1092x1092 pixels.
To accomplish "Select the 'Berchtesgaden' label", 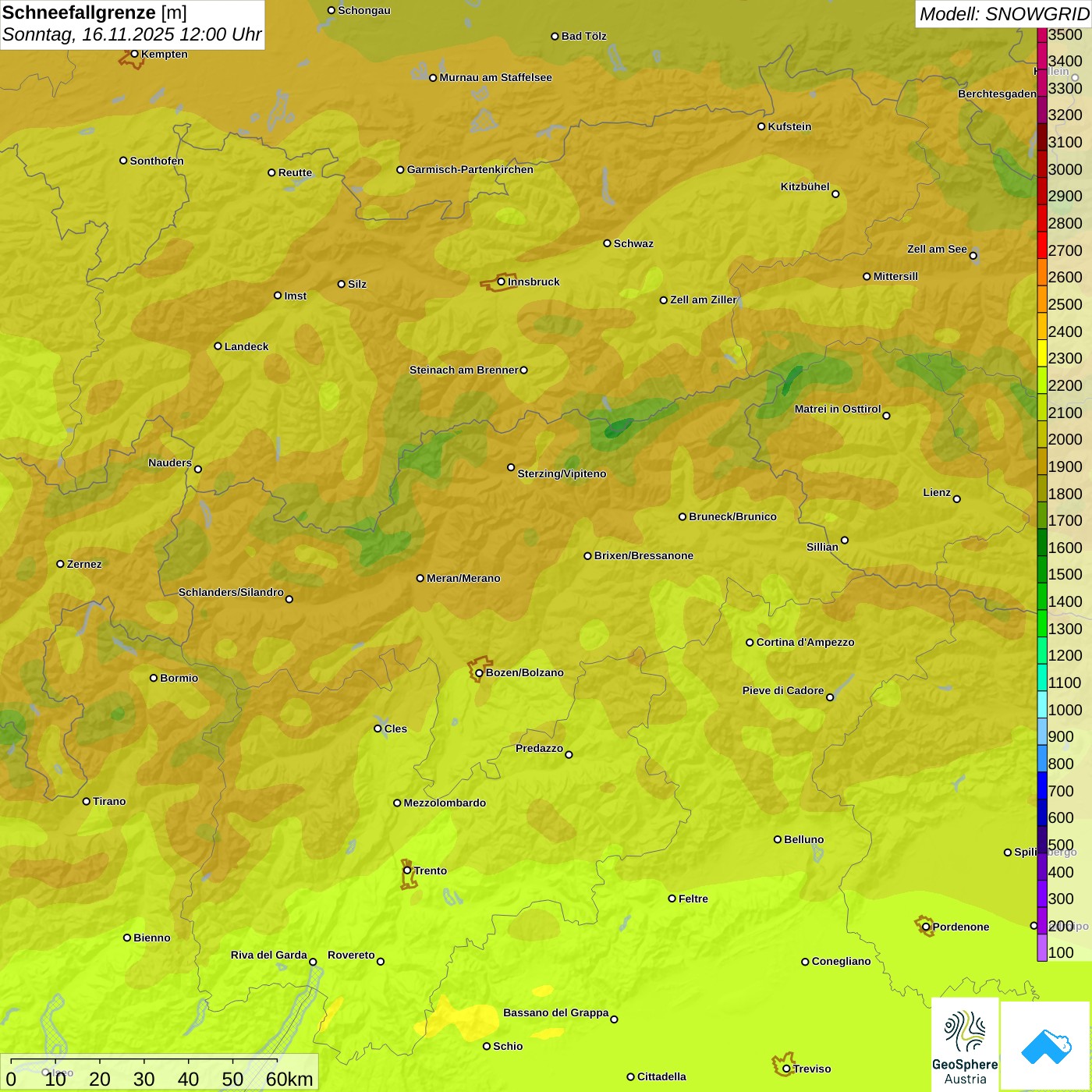I will (997, 94).
